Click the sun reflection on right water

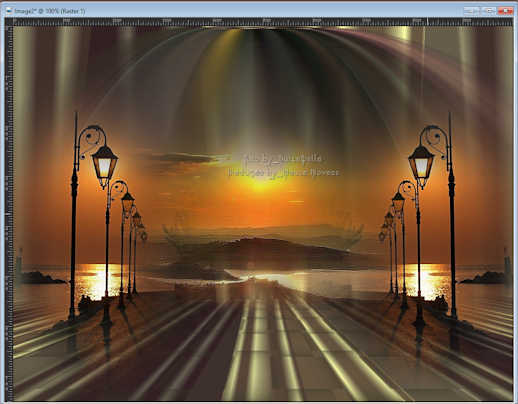[427, 281]
